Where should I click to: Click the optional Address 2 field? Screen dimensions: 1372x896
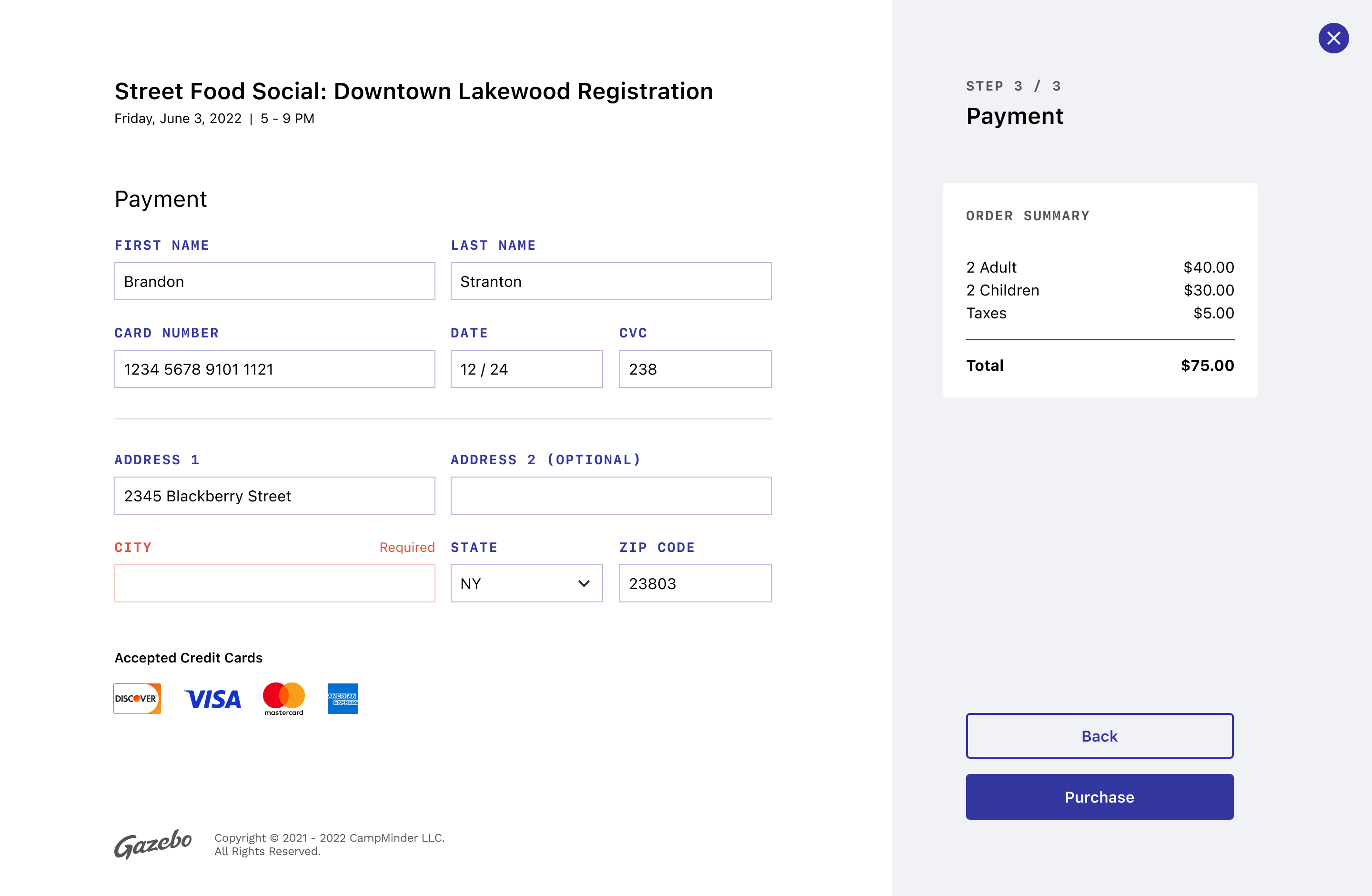pos(610,496)
